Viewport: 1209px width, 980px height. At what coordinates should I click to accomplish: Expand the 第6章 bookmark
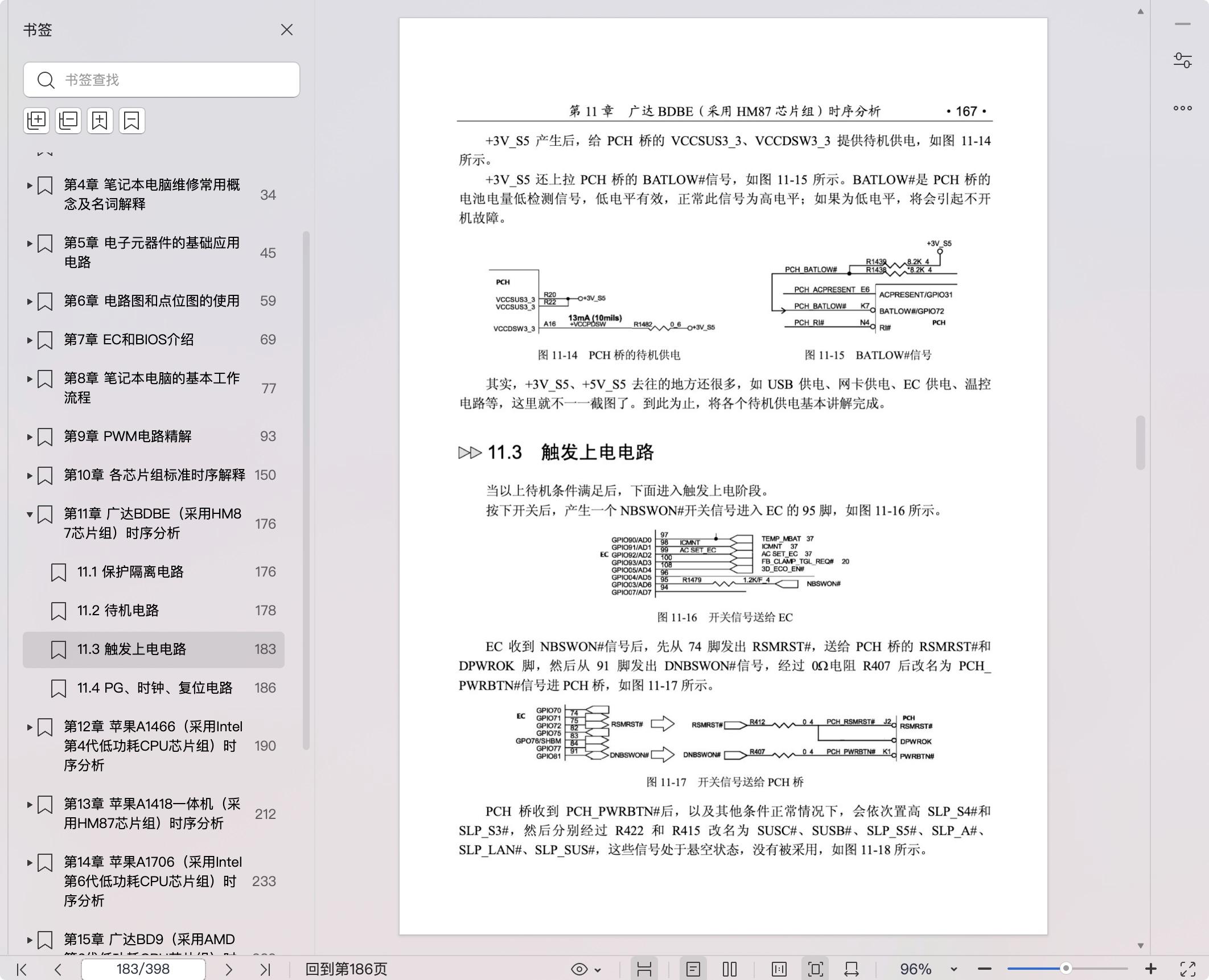[x=29, y=301]
